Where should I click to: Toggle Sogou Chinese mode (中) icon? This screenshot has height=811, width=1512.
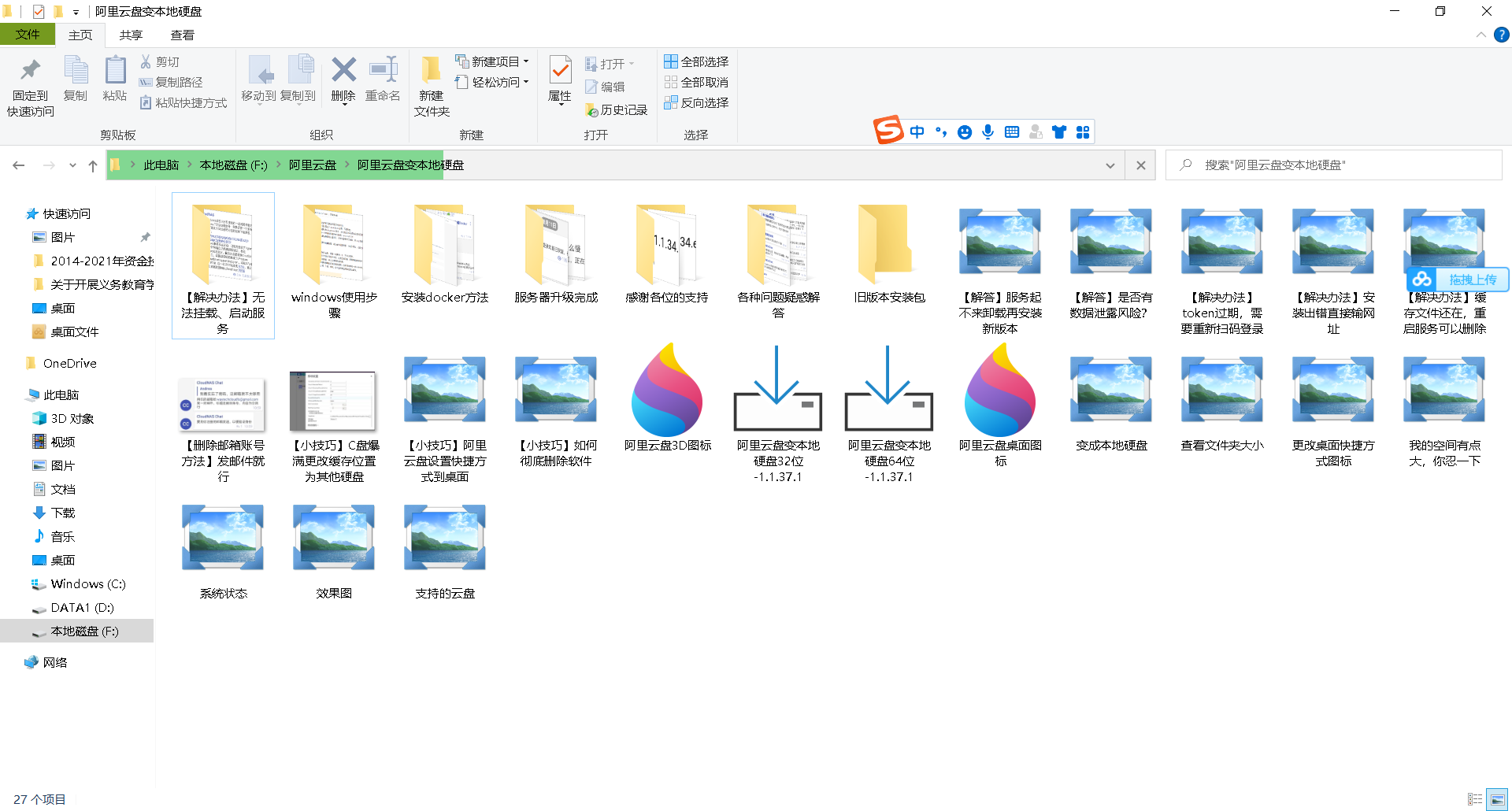917,131
